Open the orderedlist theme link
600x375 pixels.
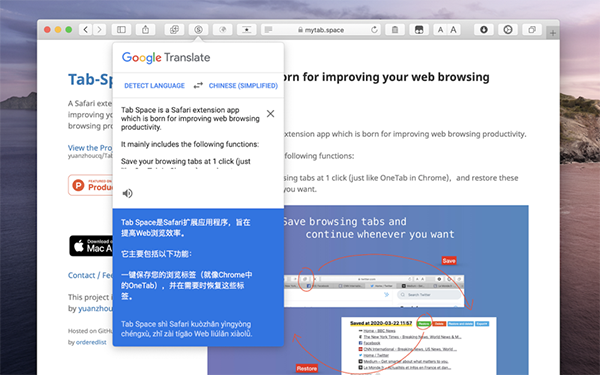(91, 342)
